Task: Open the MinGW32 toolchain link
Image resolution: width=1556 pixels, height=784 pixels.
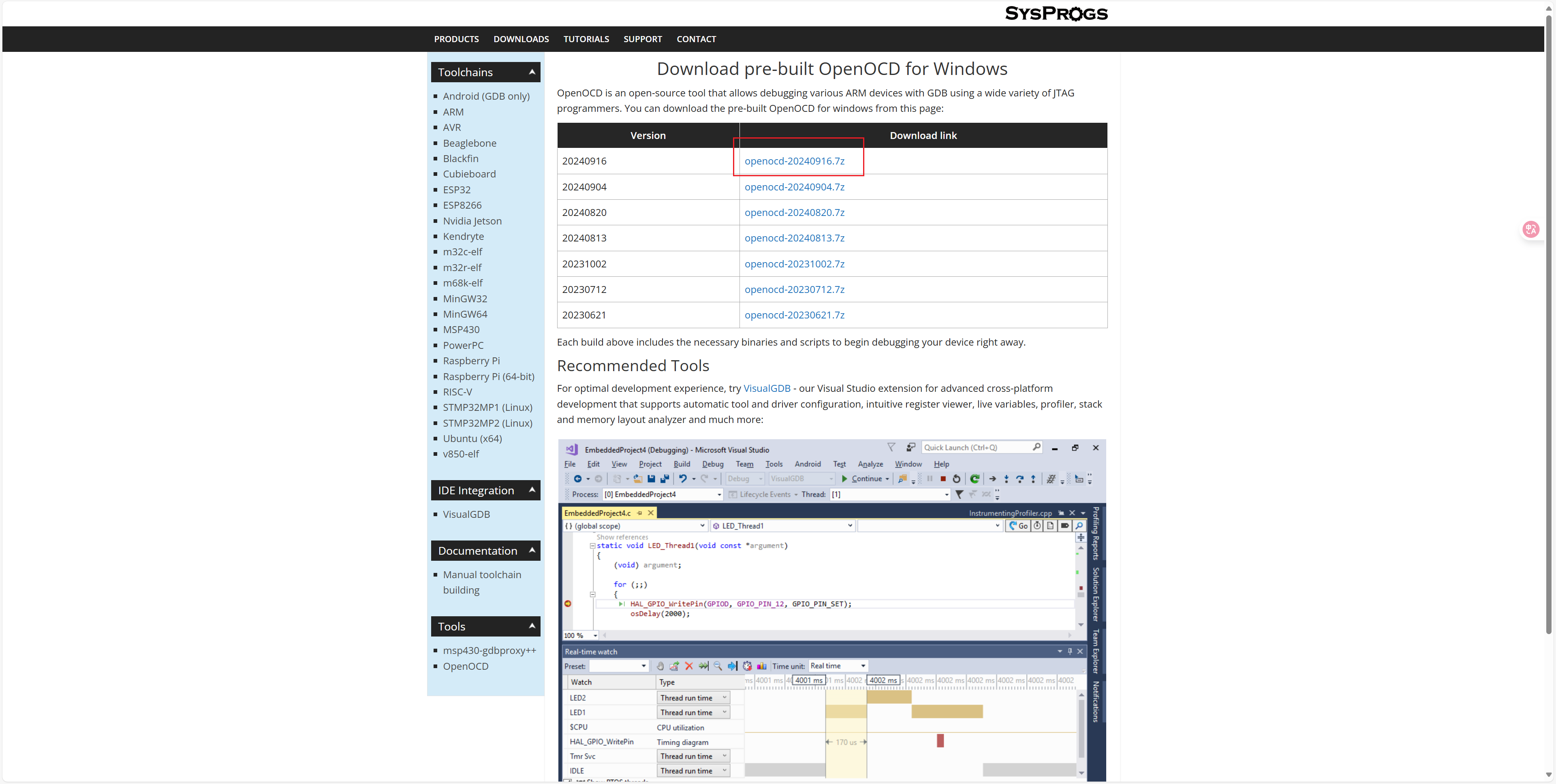Action: point(465,298)
